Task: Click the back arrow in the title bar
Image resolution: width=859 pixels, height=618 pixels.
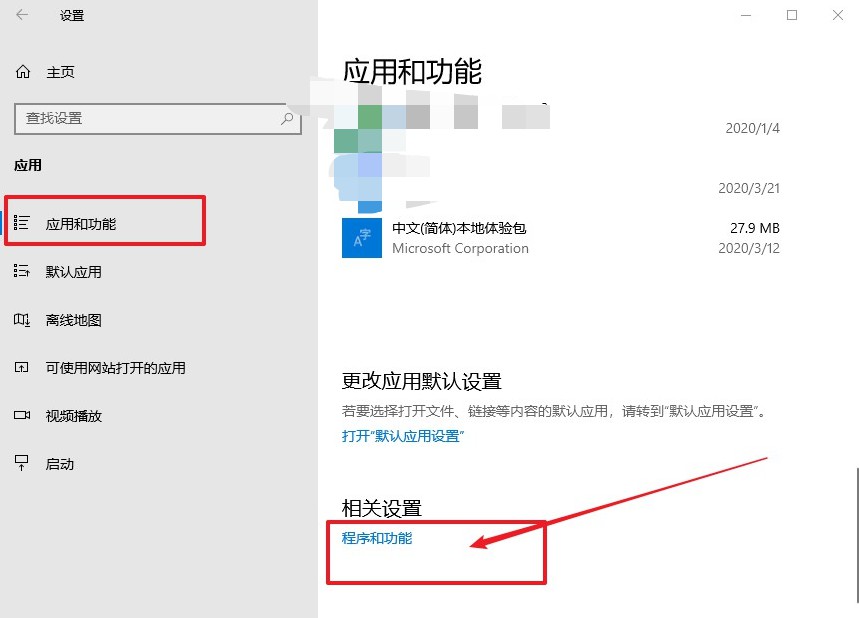Action: point(22,16)
